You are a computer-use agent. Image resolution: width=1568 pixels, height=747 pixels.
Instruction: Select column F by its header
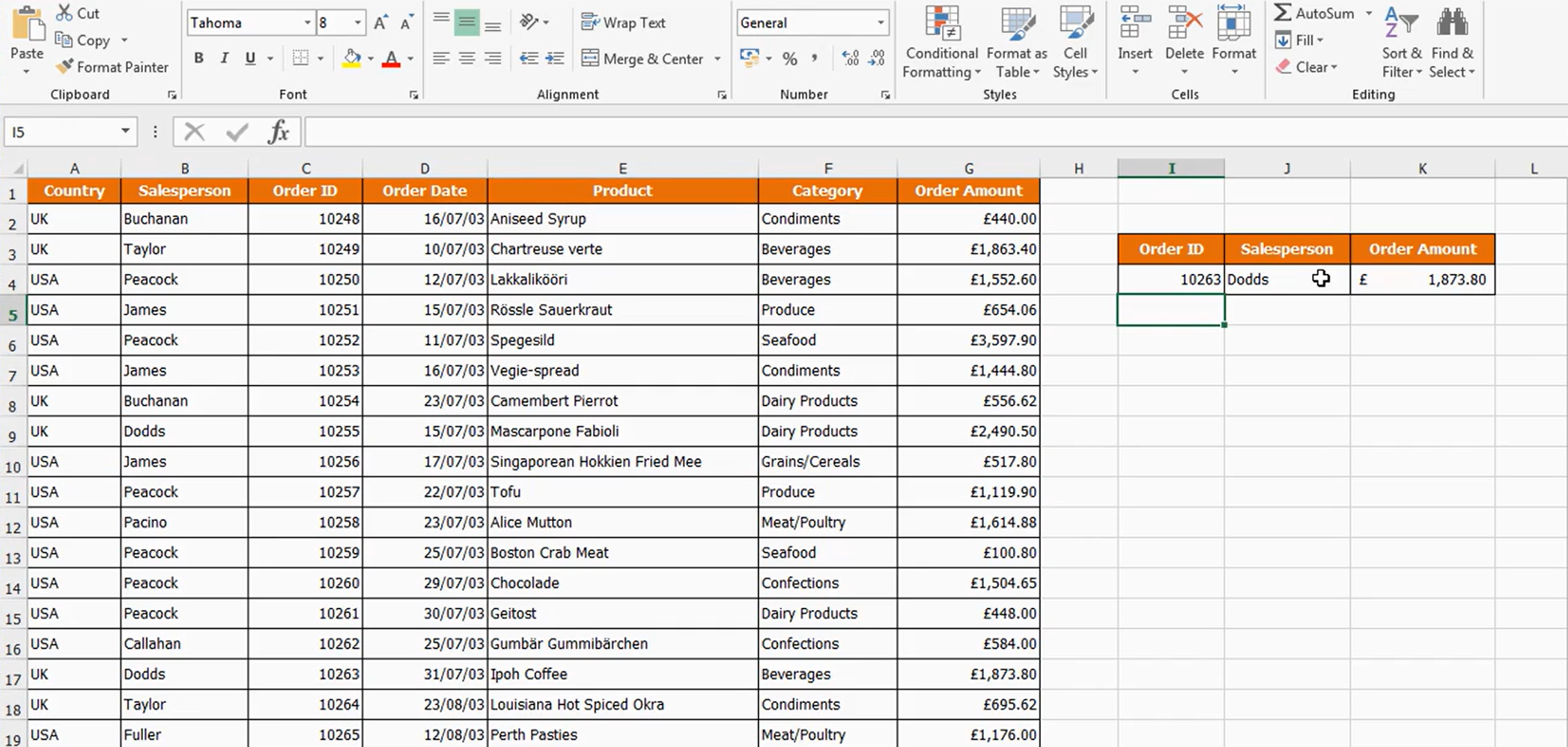(827, 168)
